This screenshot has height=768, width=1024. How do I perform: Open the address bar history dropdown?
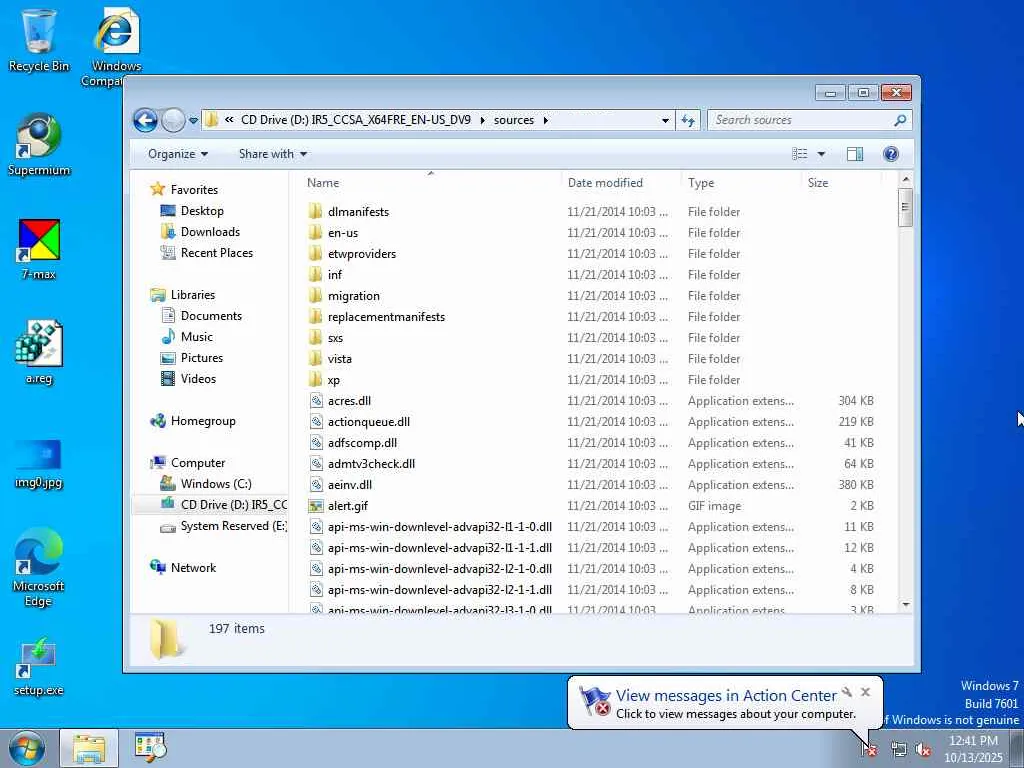coord(665,121)
